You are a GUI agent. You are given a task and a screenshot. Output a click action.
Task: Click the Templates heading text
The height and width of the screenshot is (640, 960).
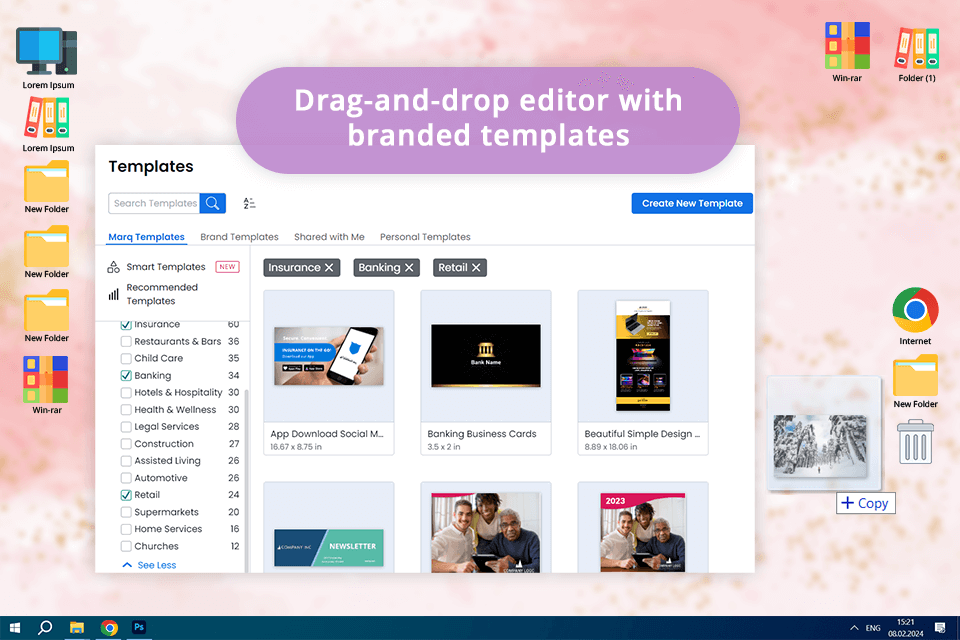151,167
